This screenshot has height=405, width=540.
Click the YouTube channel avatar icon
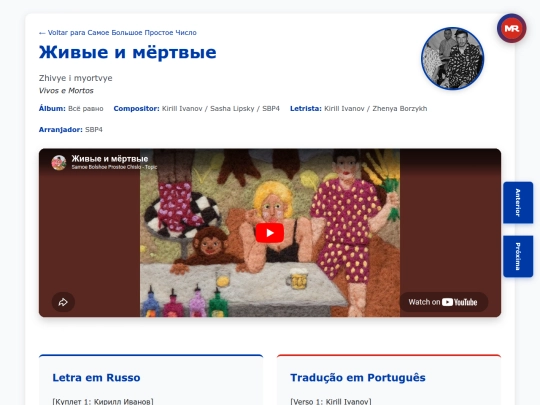coord(59,163)
